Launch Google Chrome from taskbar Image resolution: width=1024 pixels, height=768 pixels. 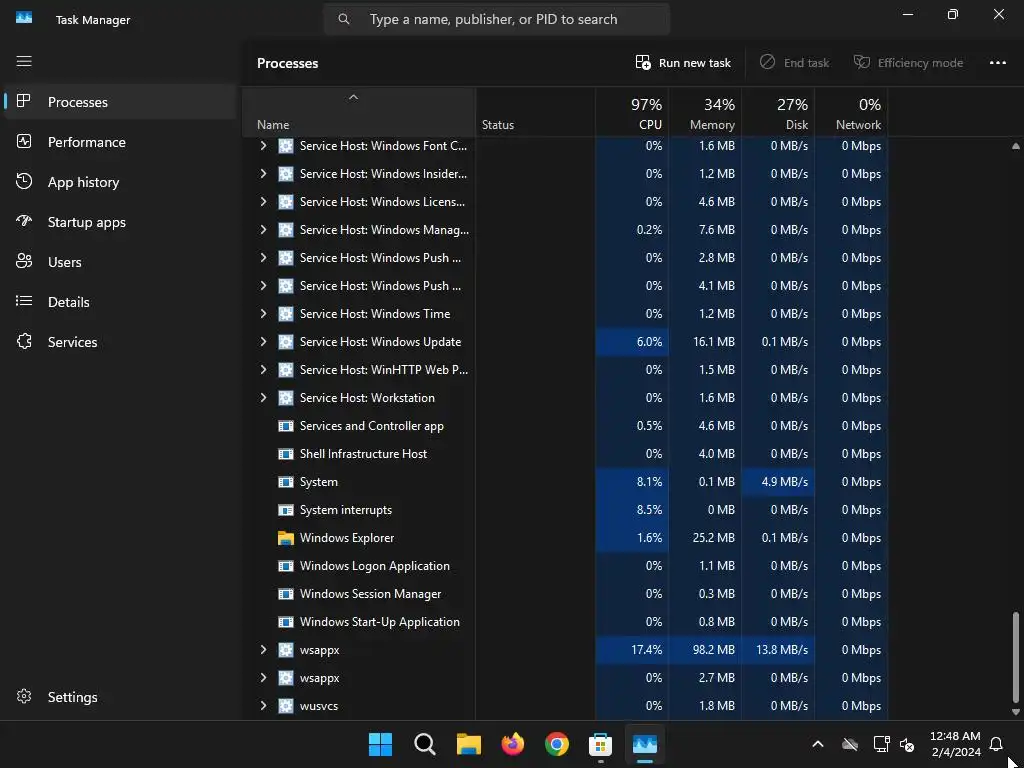(x=556, y=744)
